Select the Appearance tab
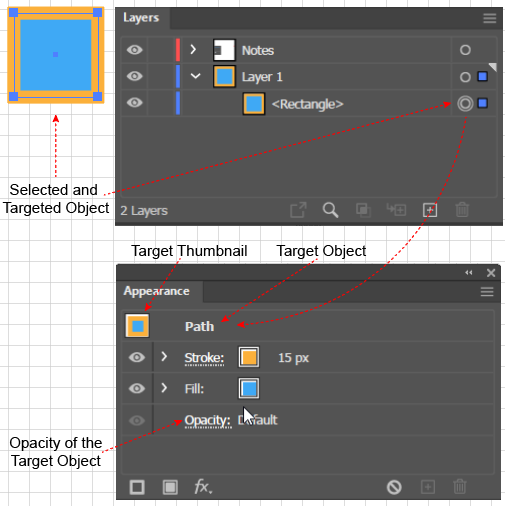 [156, 291]
